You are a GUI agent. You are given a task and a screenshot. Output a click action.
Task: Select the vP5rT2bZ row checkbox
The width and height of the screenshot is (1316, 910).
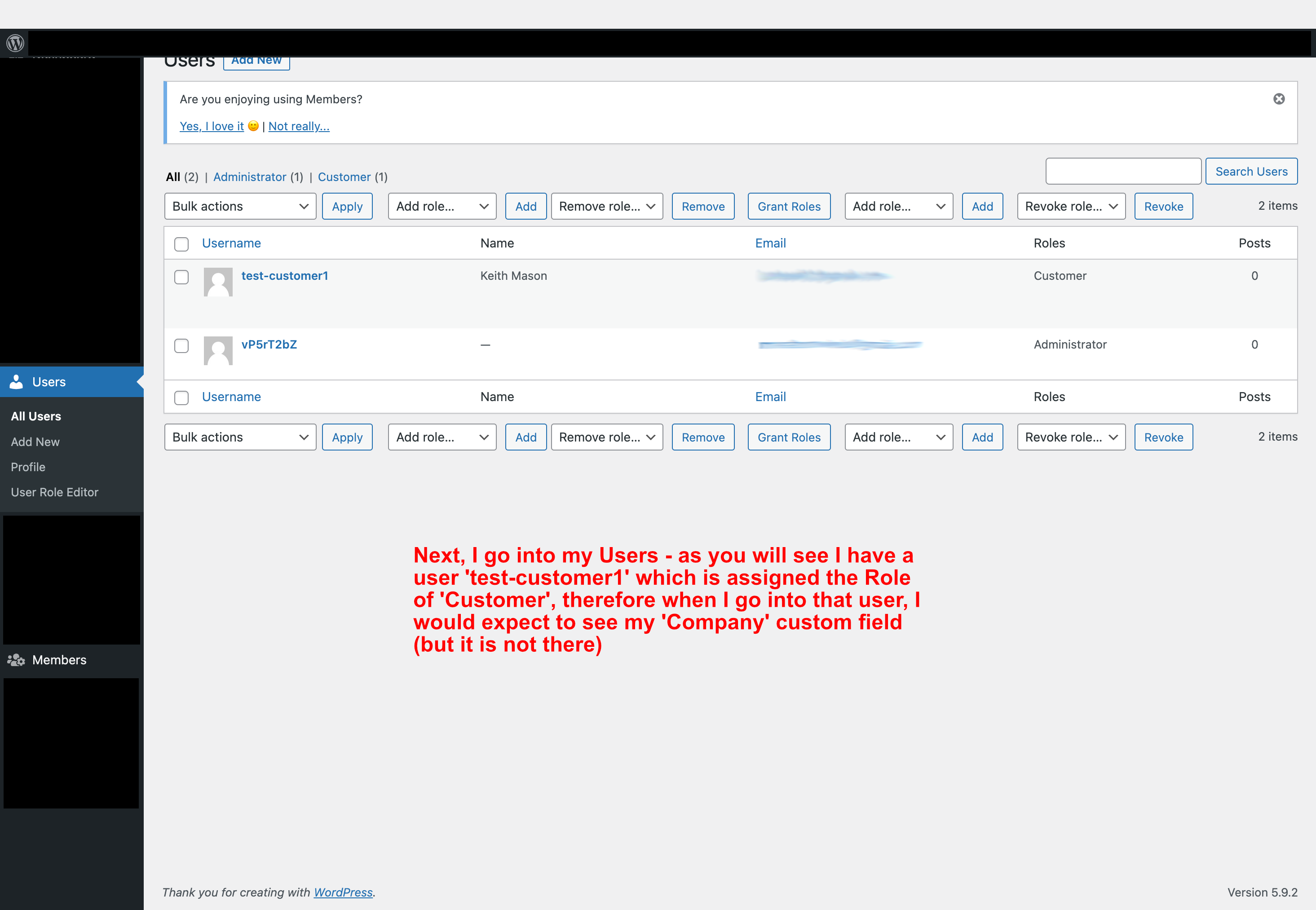[181, 345]
